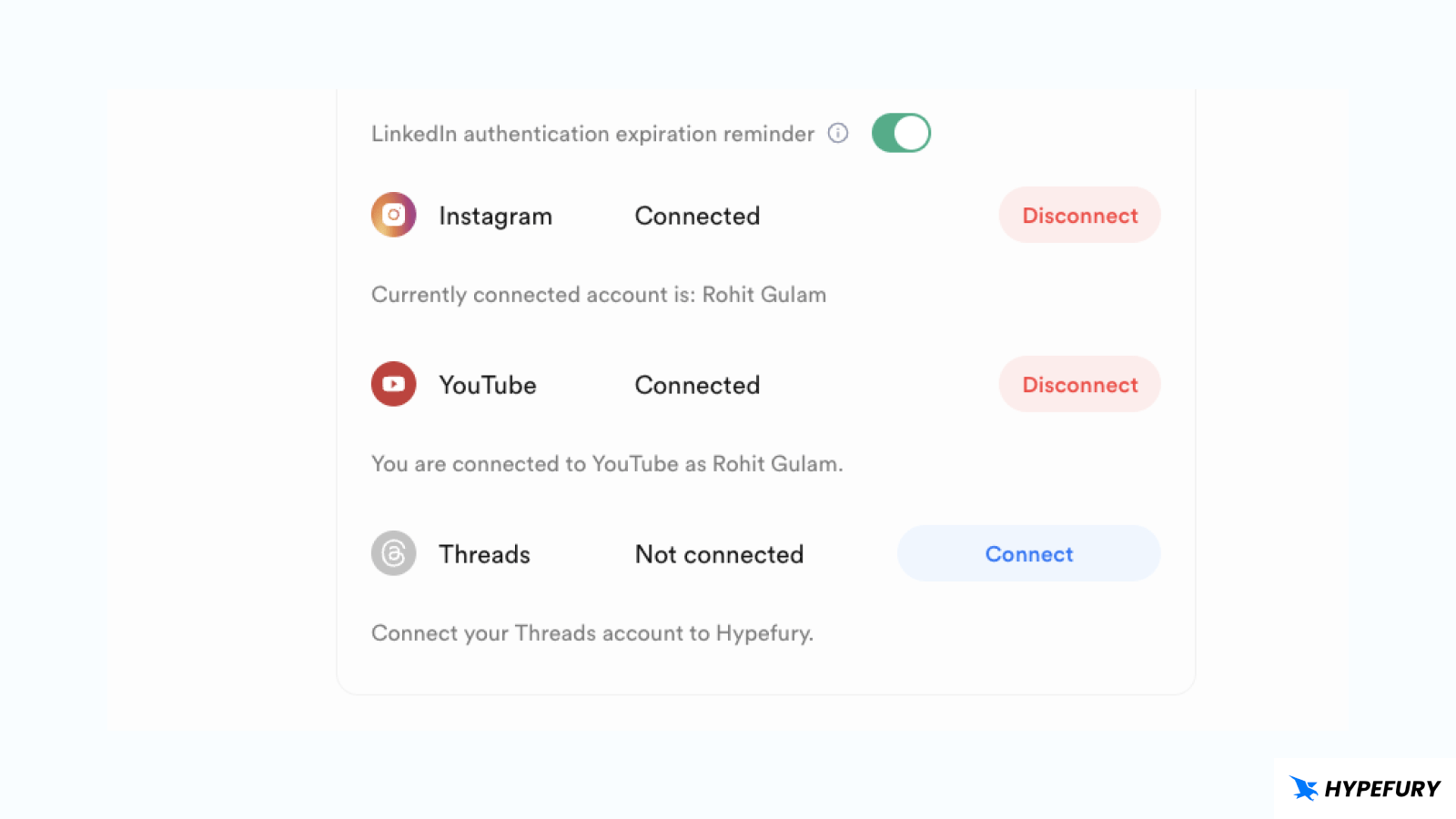The image size is (1456, 819).
Task: Click the Connected status next to YouTube
Action: (696, 384)
